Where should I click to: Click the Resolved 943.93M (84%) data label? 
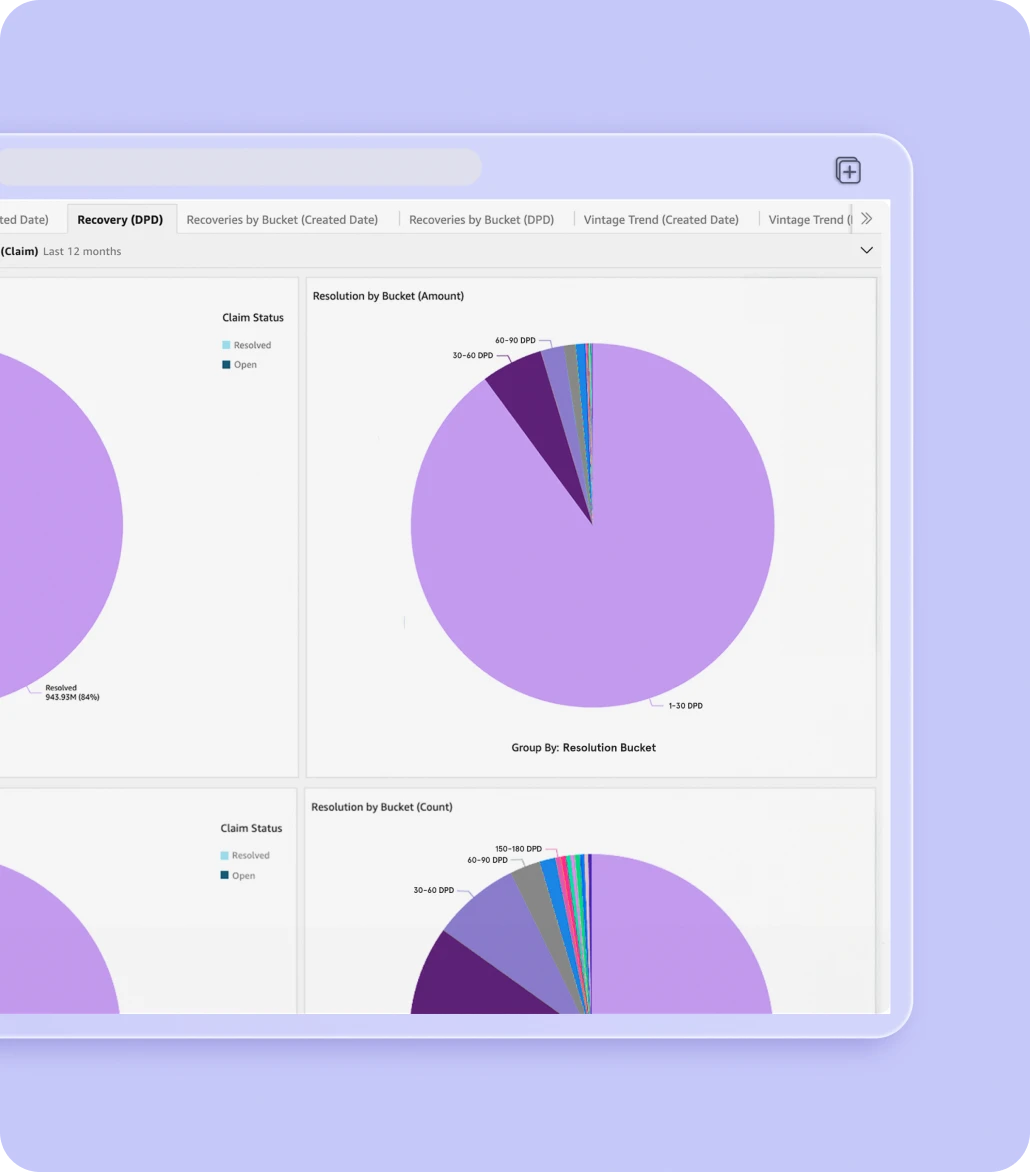click(x=72, y=692)
